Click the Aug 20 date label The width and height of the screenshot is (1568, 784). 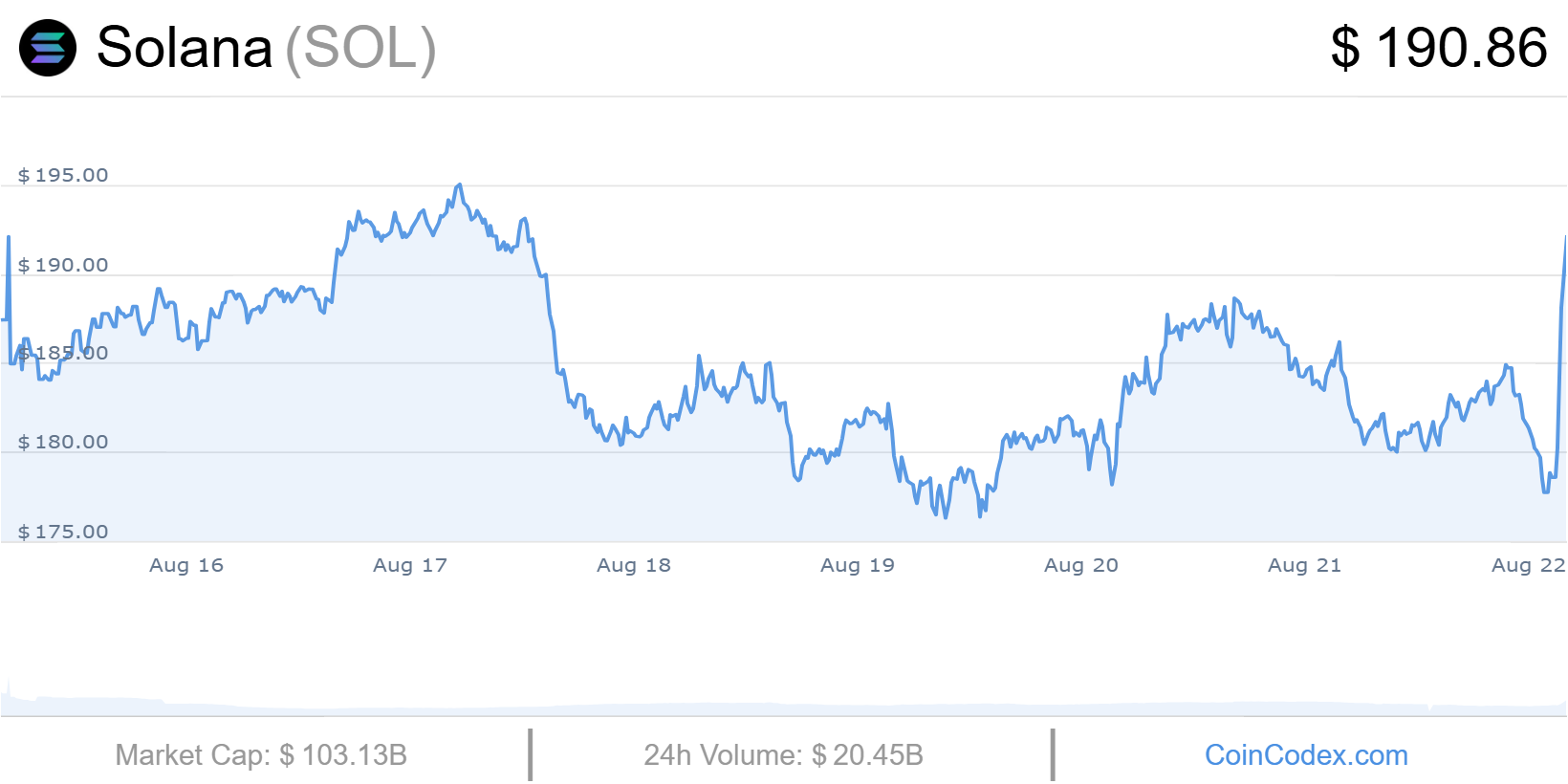(x=1081, y=565)
